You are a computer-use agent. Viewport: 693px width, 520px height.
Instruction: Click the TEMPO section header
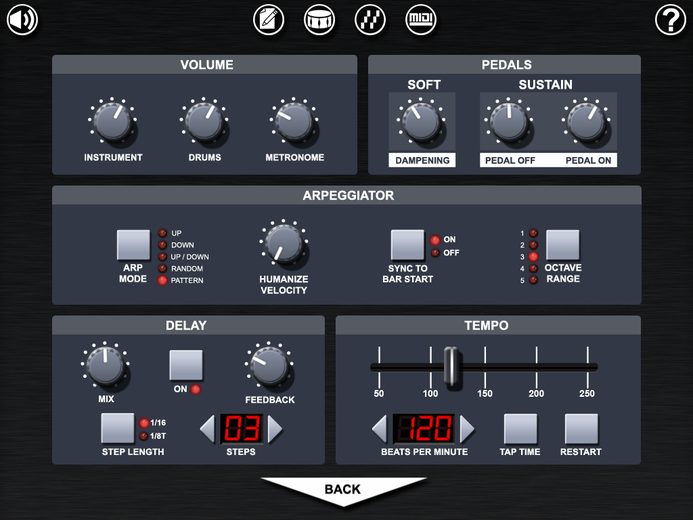[x=488, y=326]
